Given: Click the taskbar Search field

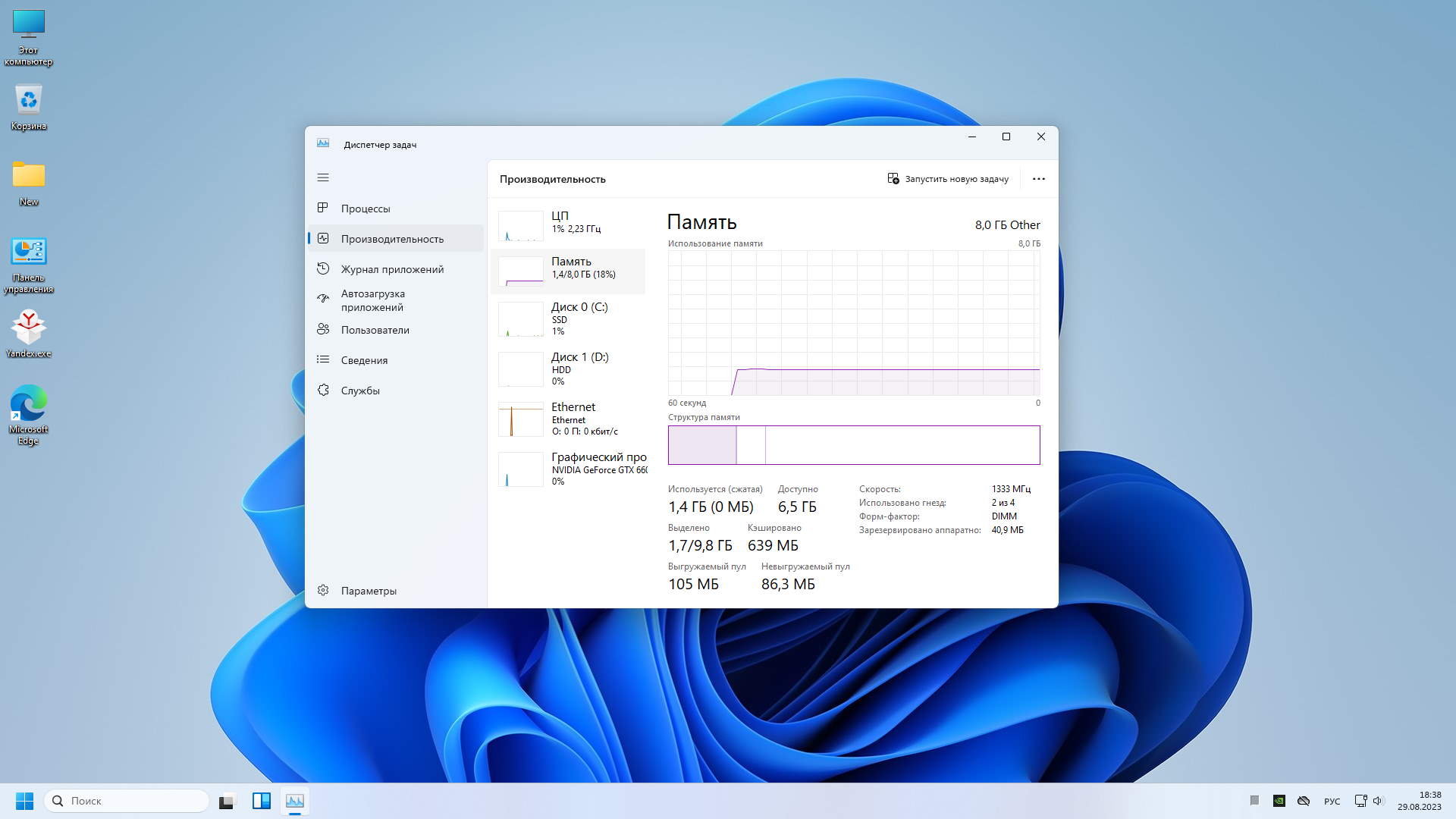Looking at the screenshot, I should 127,801.
